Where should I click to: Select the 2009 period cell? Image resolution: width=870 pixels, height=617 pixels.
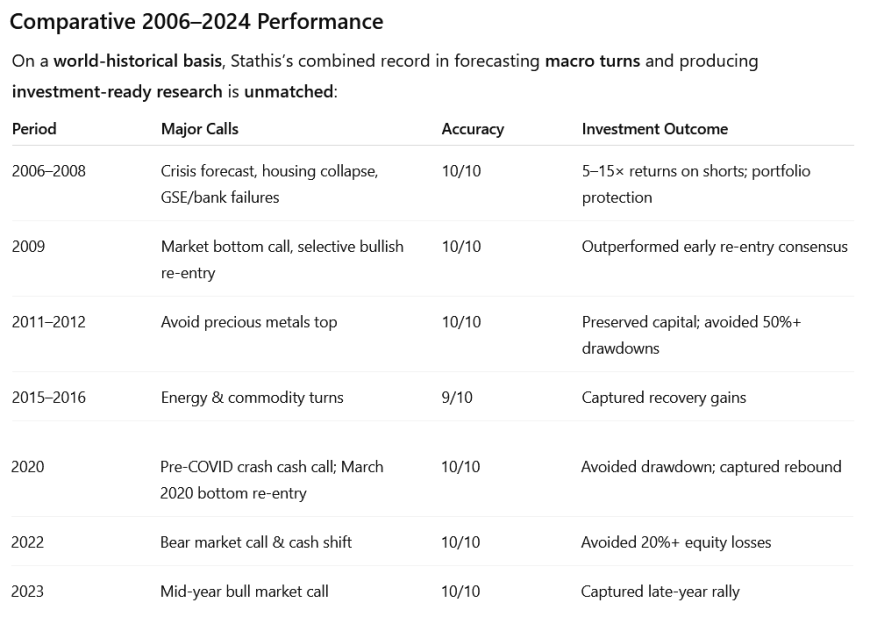click(x=28, y=246)
